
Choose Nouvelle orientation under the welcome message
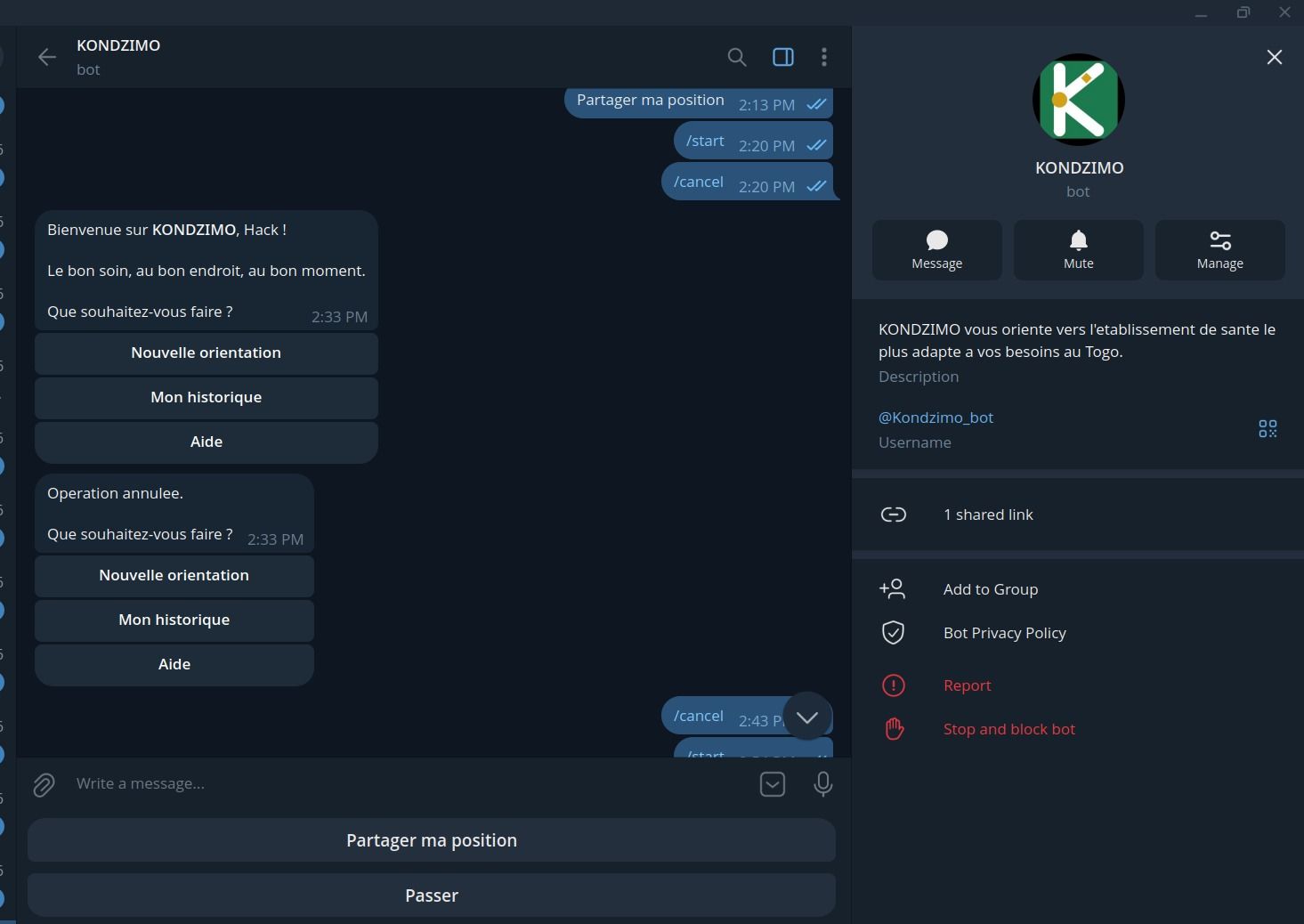[x=207, y=353]
